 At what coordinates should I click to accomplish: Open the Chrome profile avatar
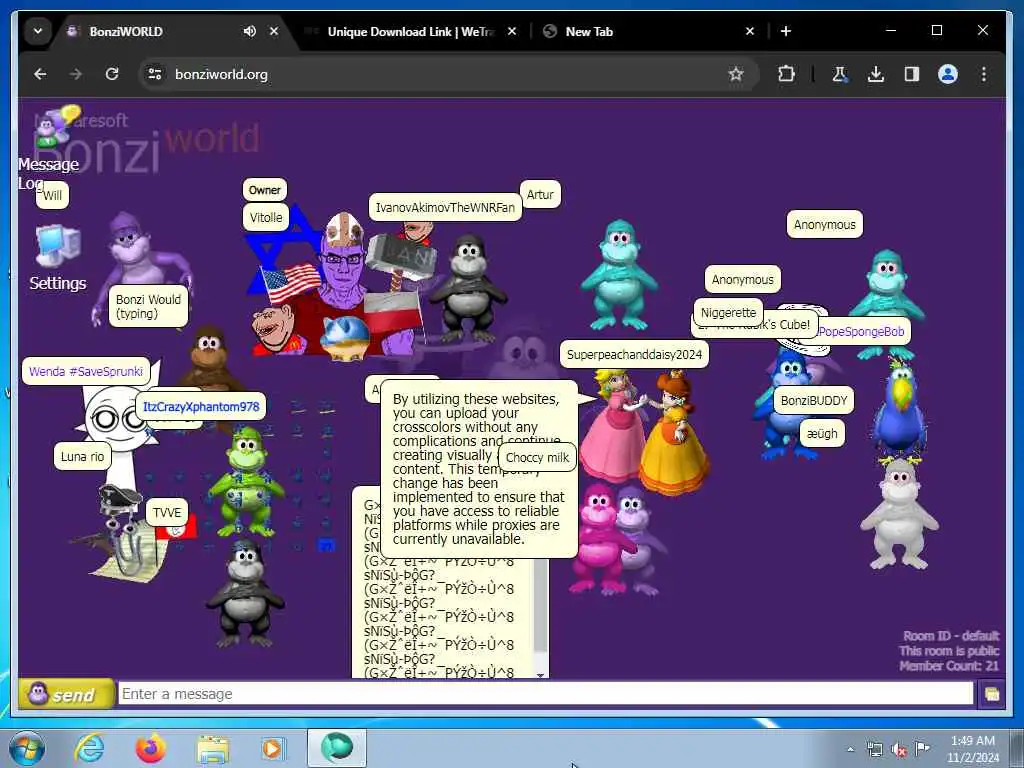tap(948, 74)
